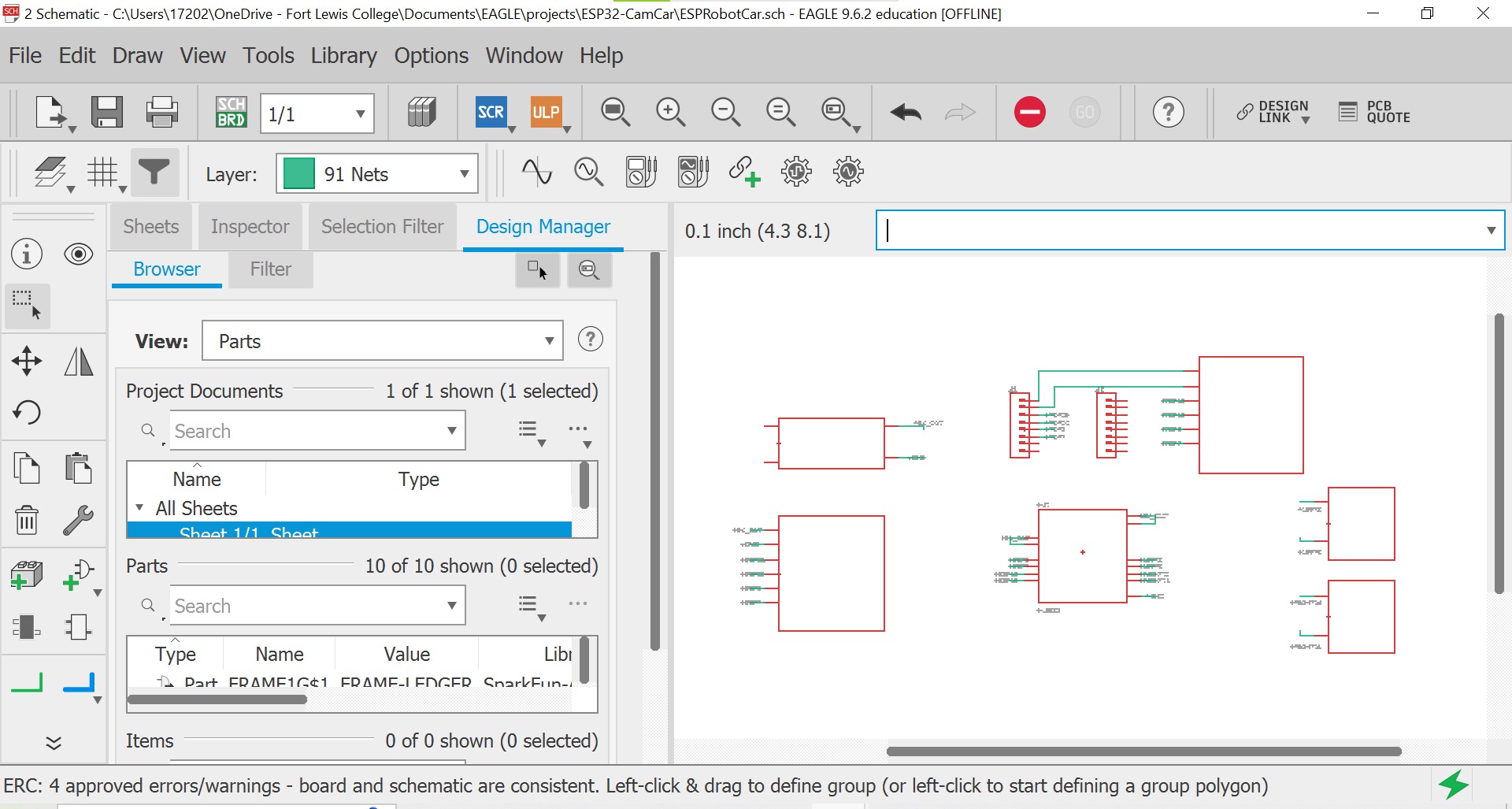This screenshot has width=1512, height=809.
Task: Select the Delete trash can tool
Action: [27, 521]
